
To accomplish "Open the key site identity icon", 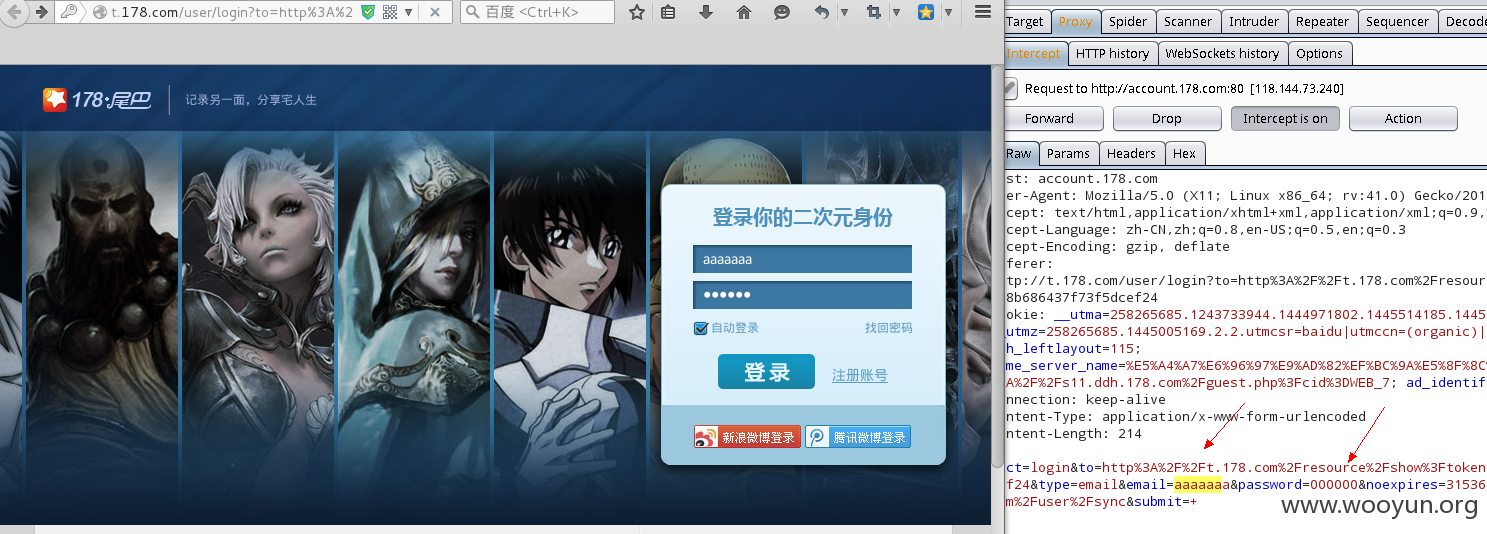I will [x=70, y=12].
